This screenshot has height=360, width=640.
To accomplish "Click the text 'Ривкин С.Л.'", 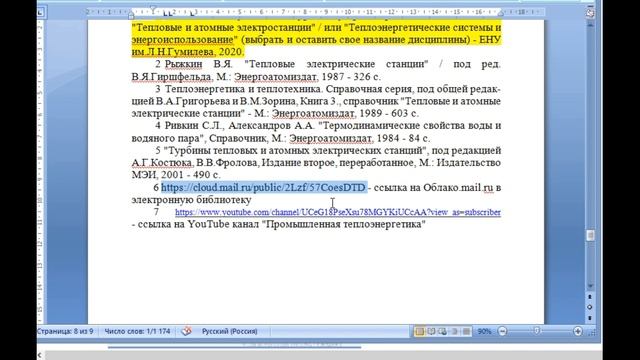I will point(194,126).
